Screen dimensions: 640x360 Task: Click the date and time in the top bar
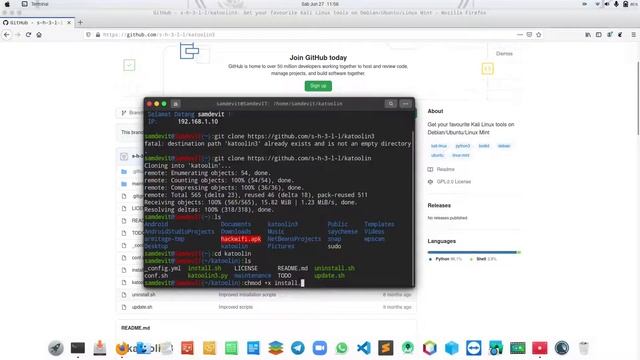[x=320, y=4]
